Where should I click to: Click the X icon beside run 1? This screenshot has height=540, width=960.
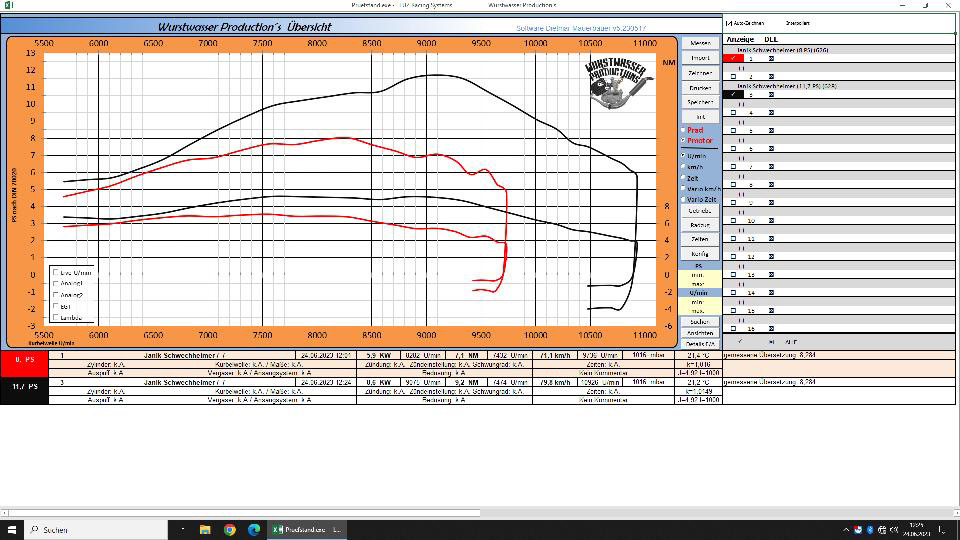coord(771,59)
